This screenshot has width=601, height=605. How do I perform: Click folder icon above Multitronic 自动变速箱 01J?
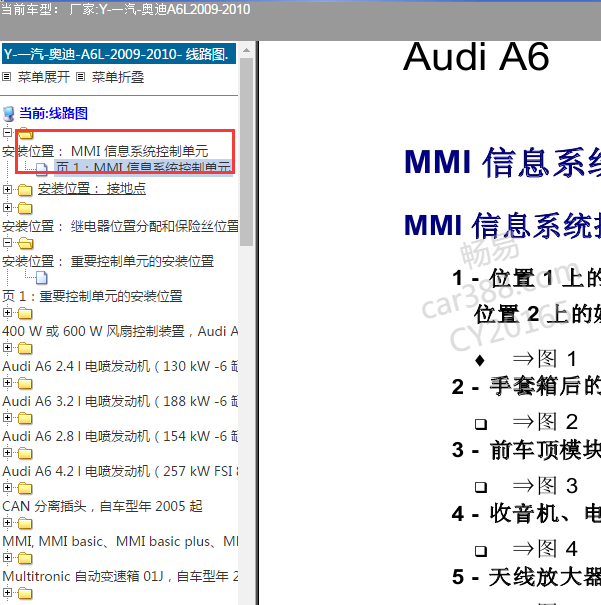pyautogui.click(x=25, y=558)
